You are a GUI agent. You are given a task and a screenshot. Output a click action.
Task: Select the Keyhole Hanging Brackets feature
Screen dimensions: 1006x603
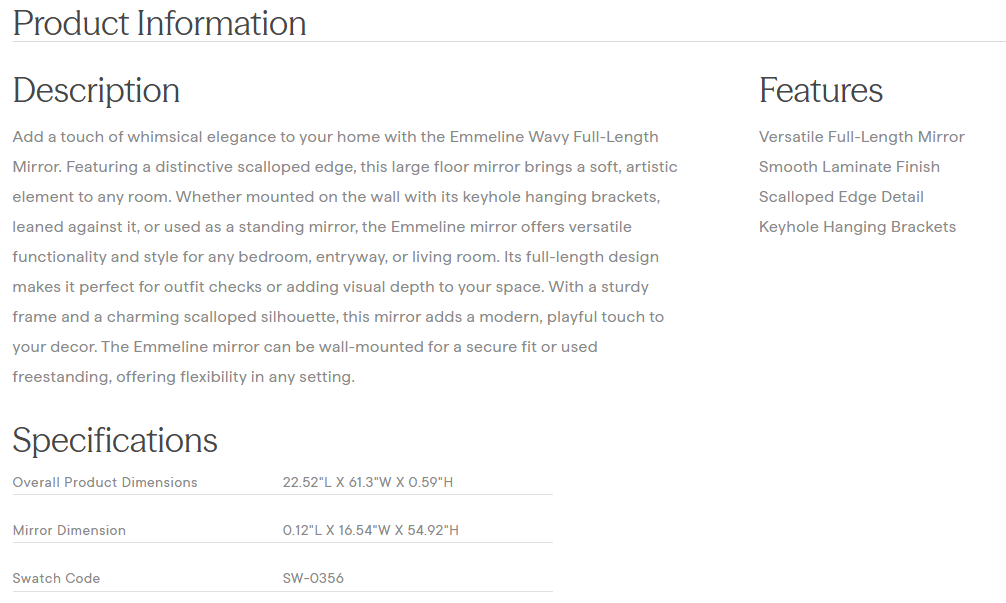point(857,227)
